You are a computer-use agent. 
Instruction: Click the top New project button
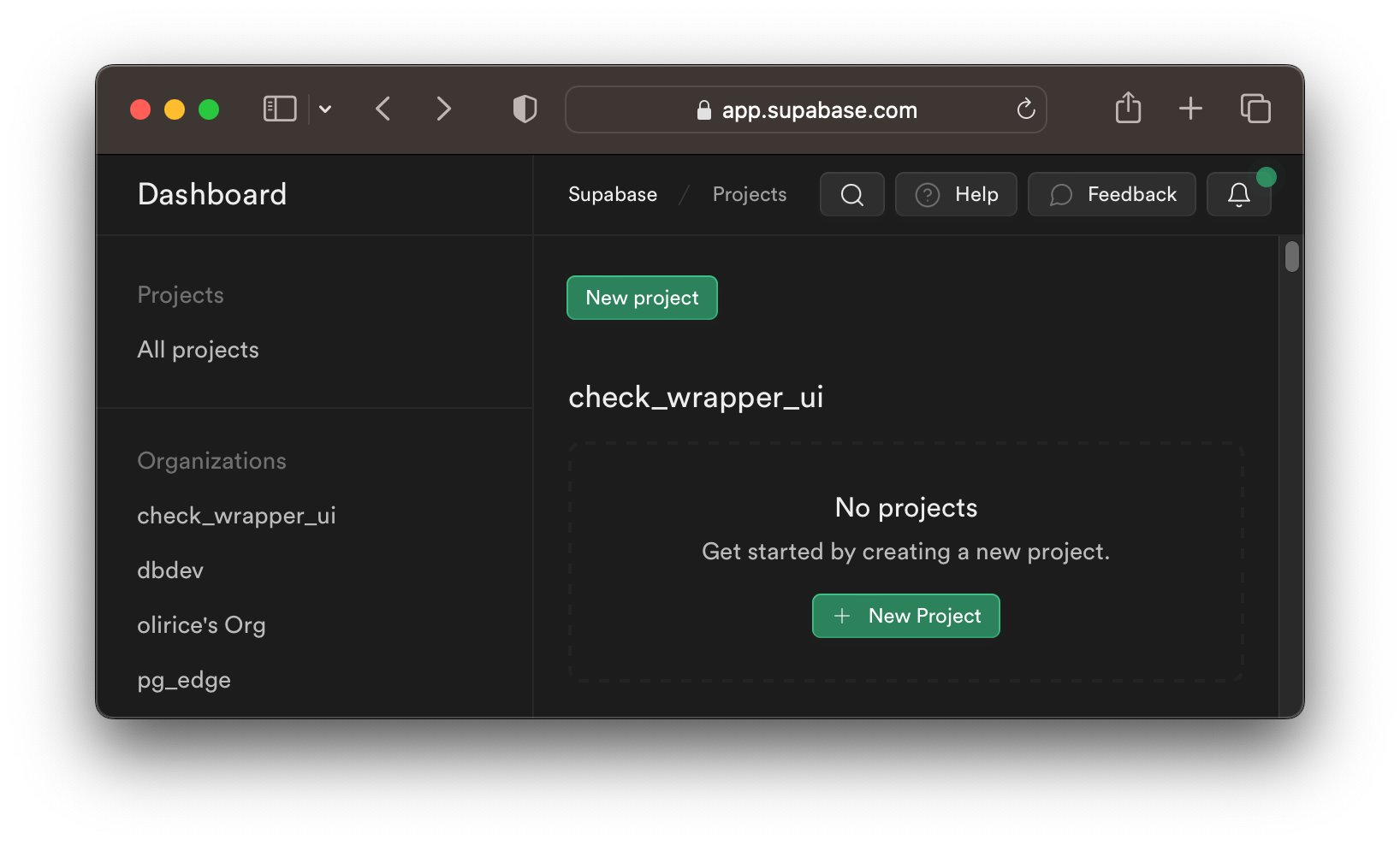click(x=642, y=298)
